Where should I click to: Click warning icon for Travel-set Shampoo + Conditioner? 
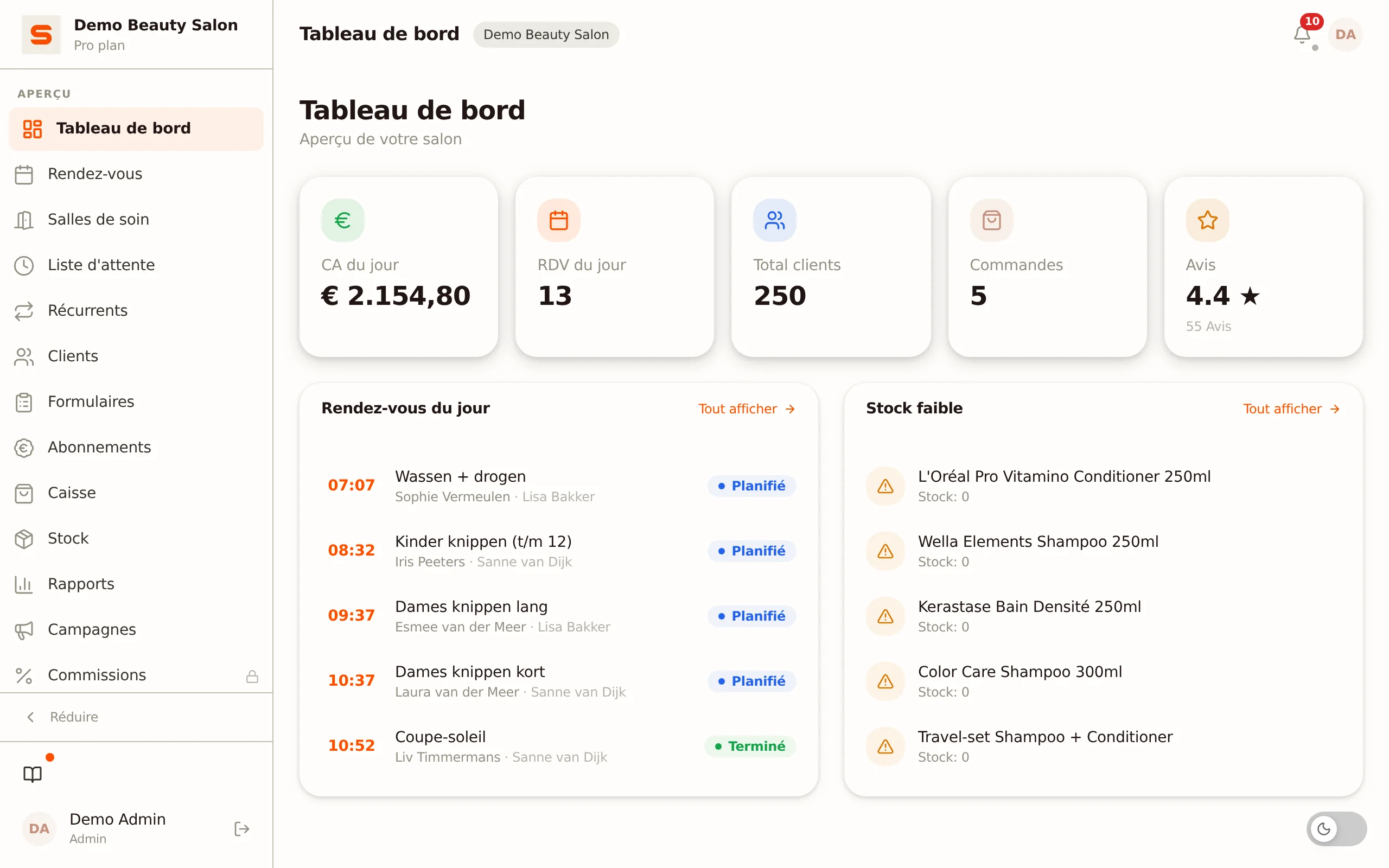click(885, 746)
